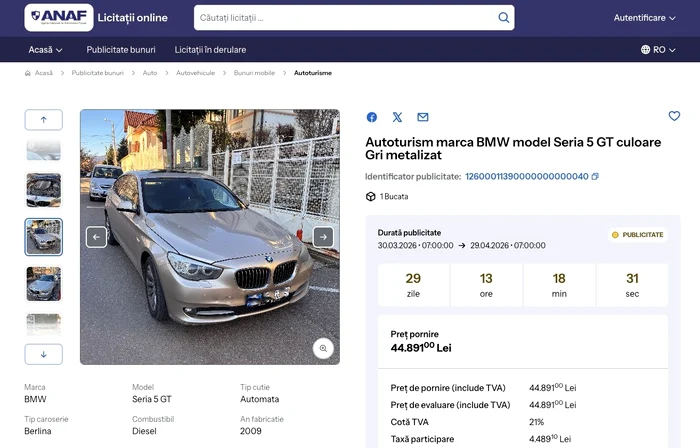Show the previous car photo
Screen dimensions: 700x448
pos(97,237)
